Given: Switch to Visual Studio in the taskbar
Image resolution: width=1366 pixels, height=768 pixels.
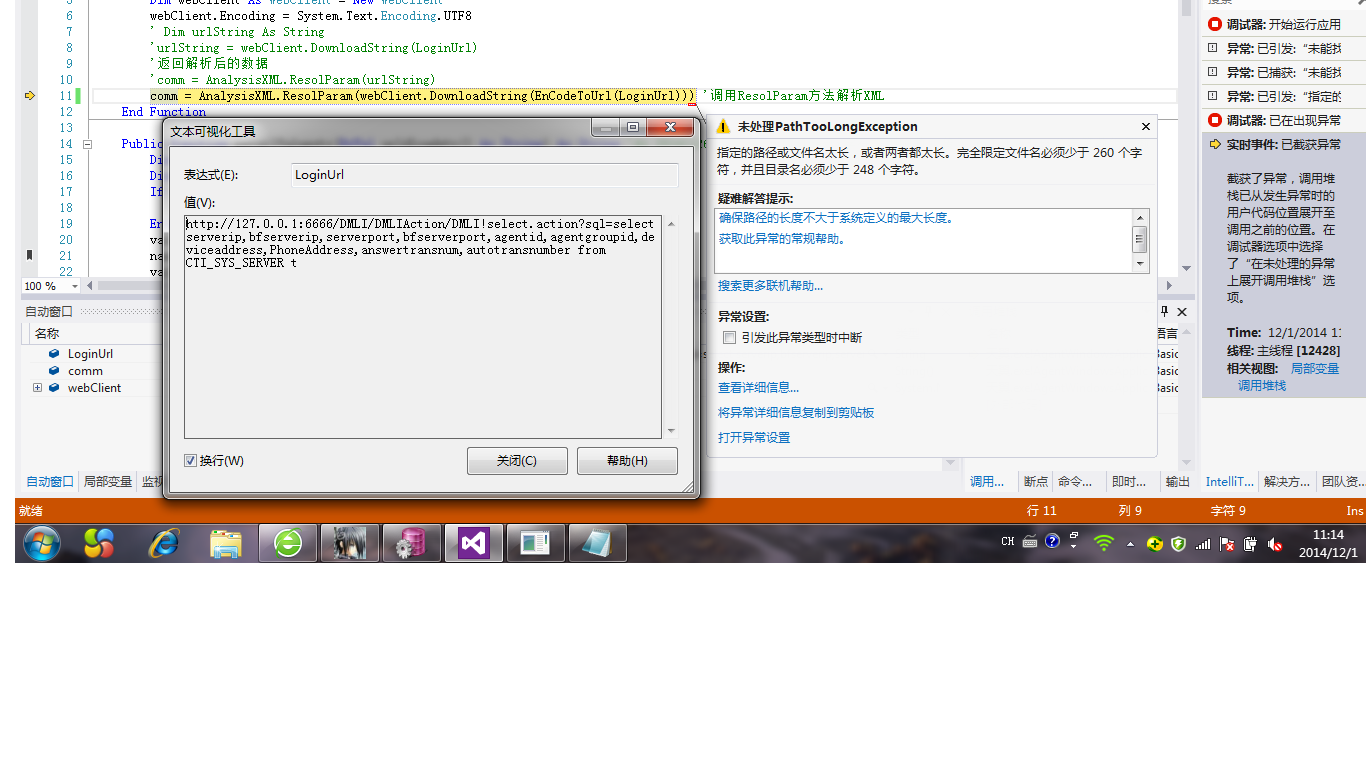Looking at the screenshot, I should (x=474, y=543).
